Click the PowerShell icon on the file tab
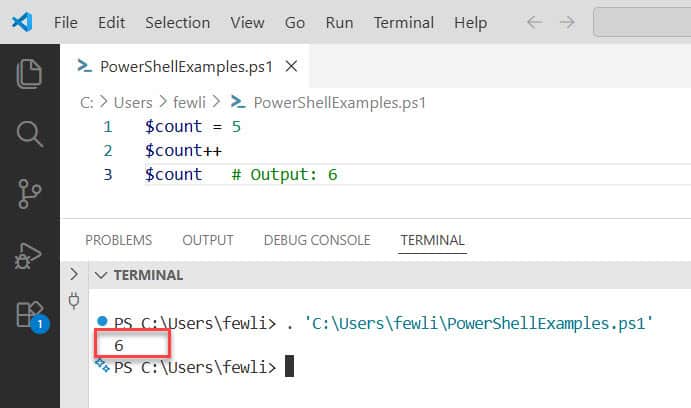 (x=84, y=66)
